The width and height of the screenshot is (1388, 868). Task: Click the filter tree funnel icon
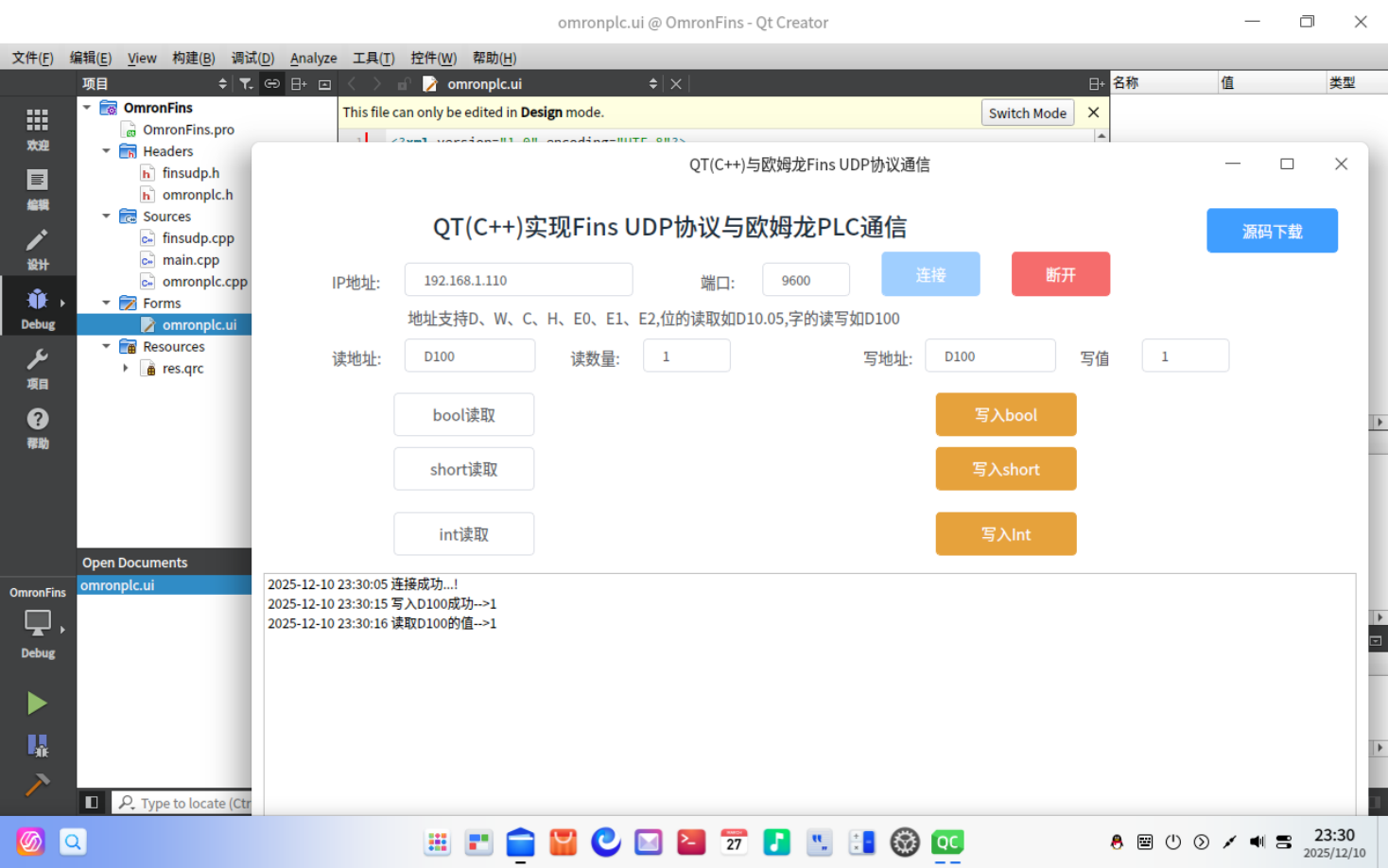click(246, 84)
